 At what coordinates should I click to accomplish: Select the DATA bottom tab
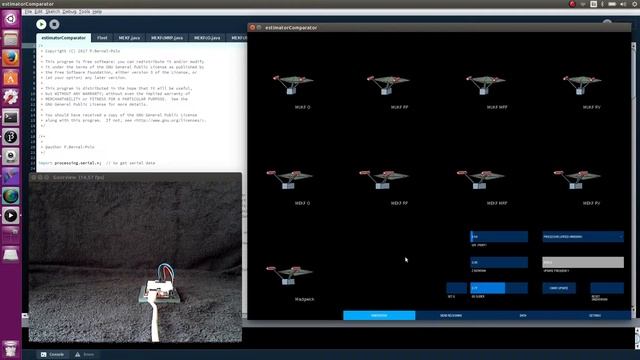[x=523, y=315]
